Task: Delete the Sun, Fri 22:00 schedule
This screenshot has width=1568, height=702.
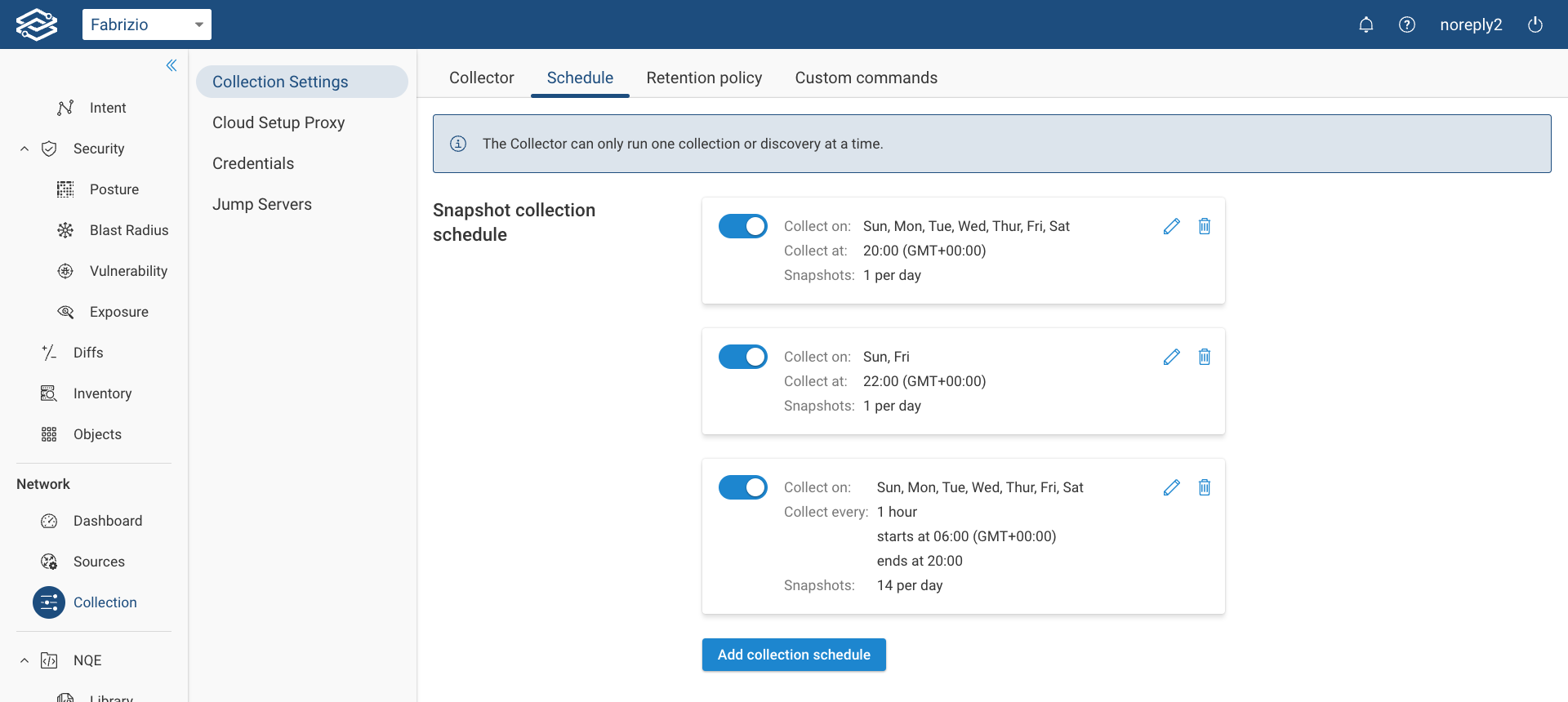Action: [x=1204, y=357]
